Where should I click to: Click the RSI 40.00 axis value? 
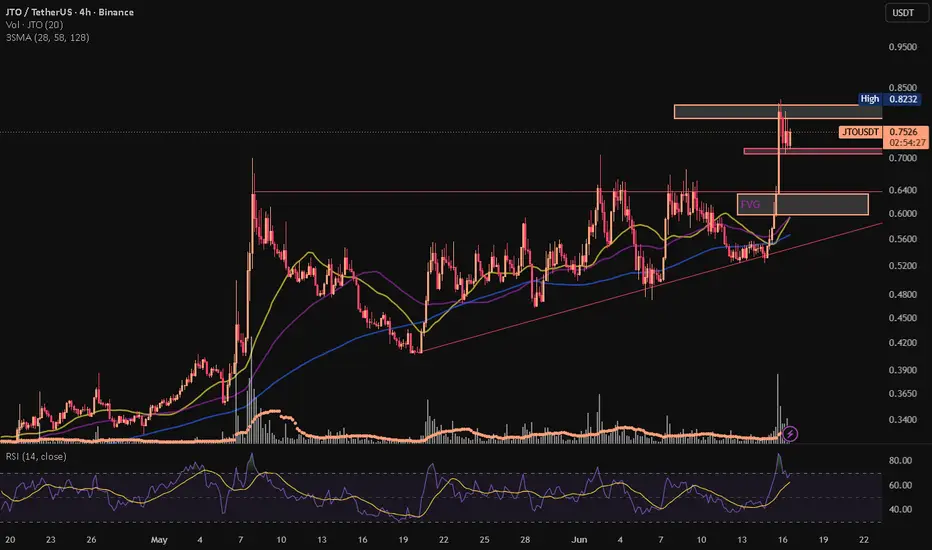click(x=900, y=509)
